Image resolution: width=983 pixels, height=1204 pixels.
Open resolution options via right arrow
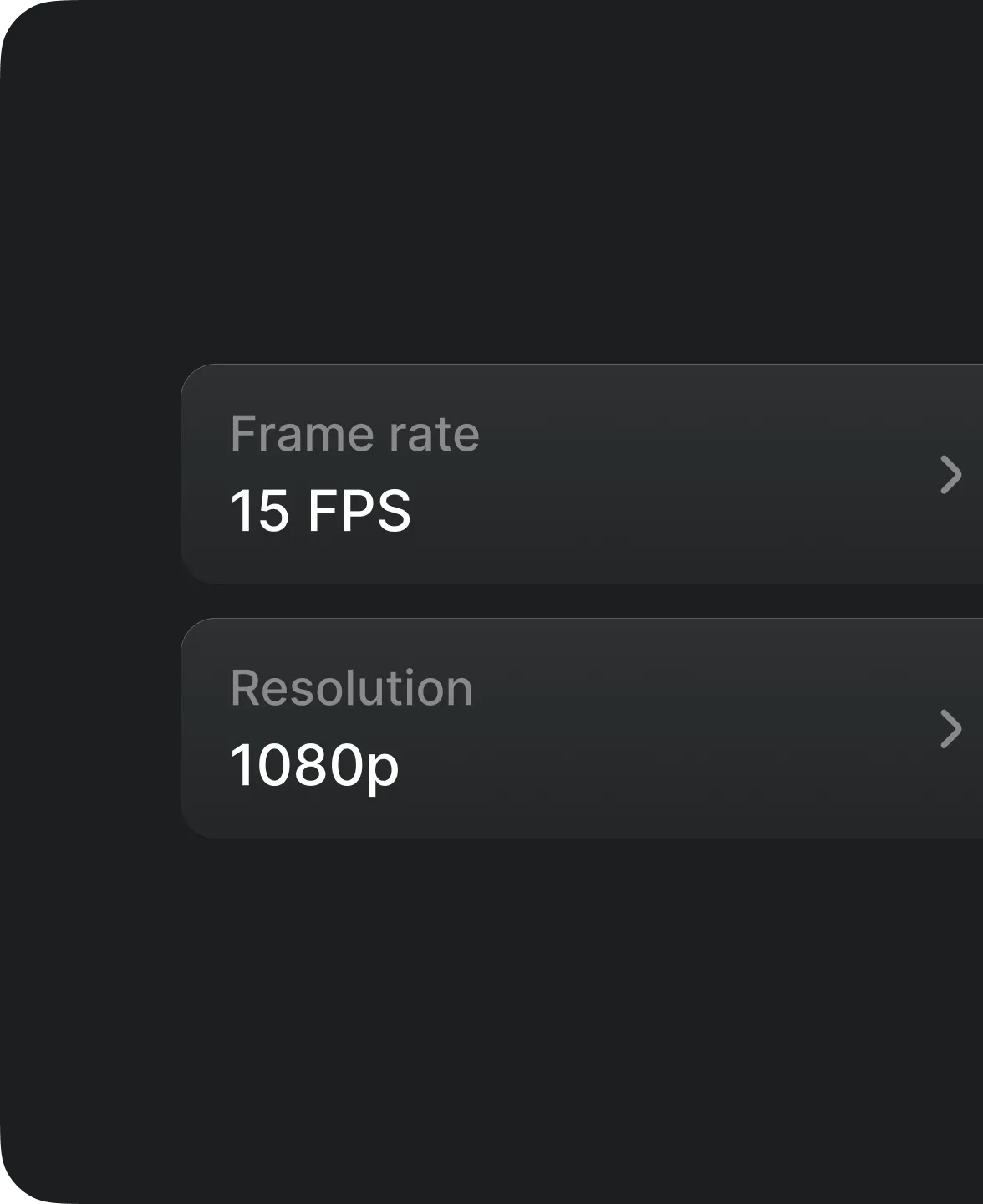pos(950,730)
